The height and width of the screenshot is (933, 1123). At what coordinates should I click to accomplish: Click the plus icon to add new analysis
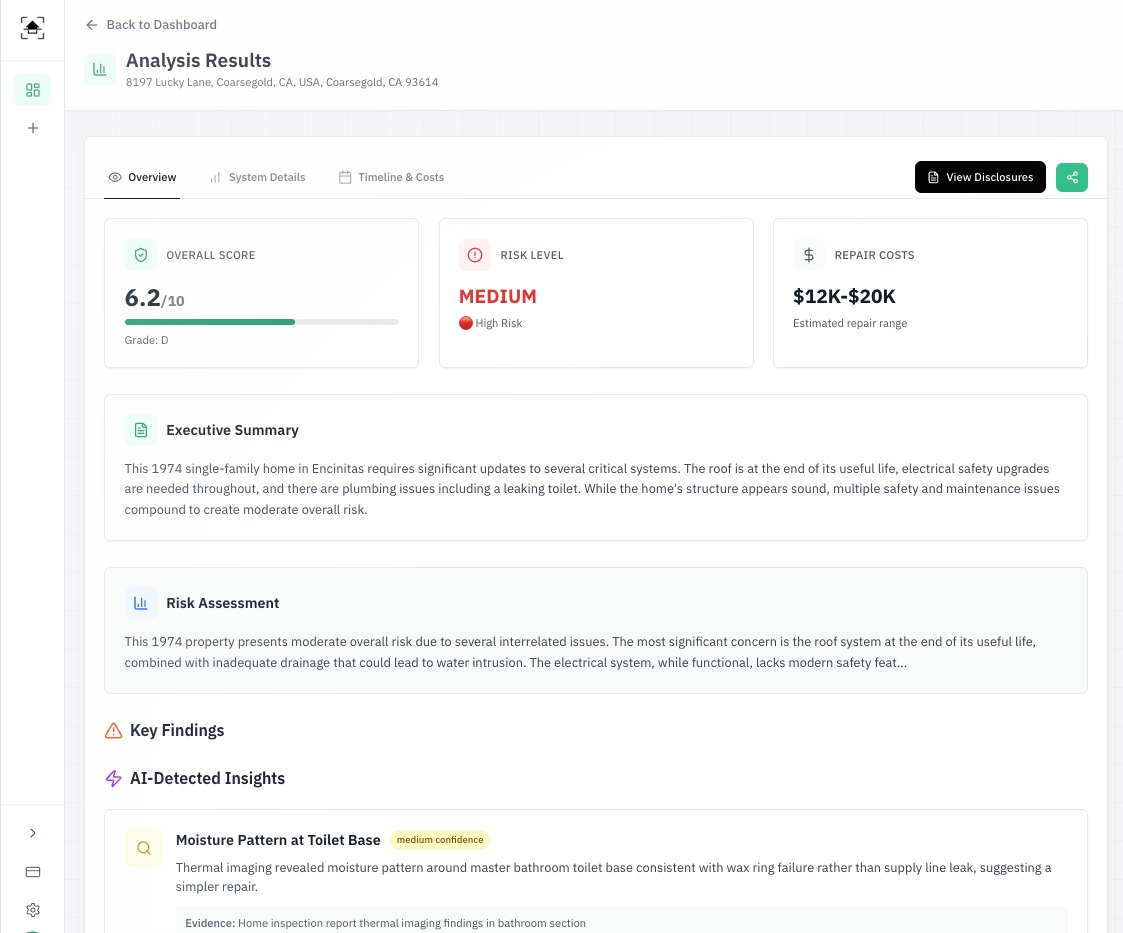point(32,128)
